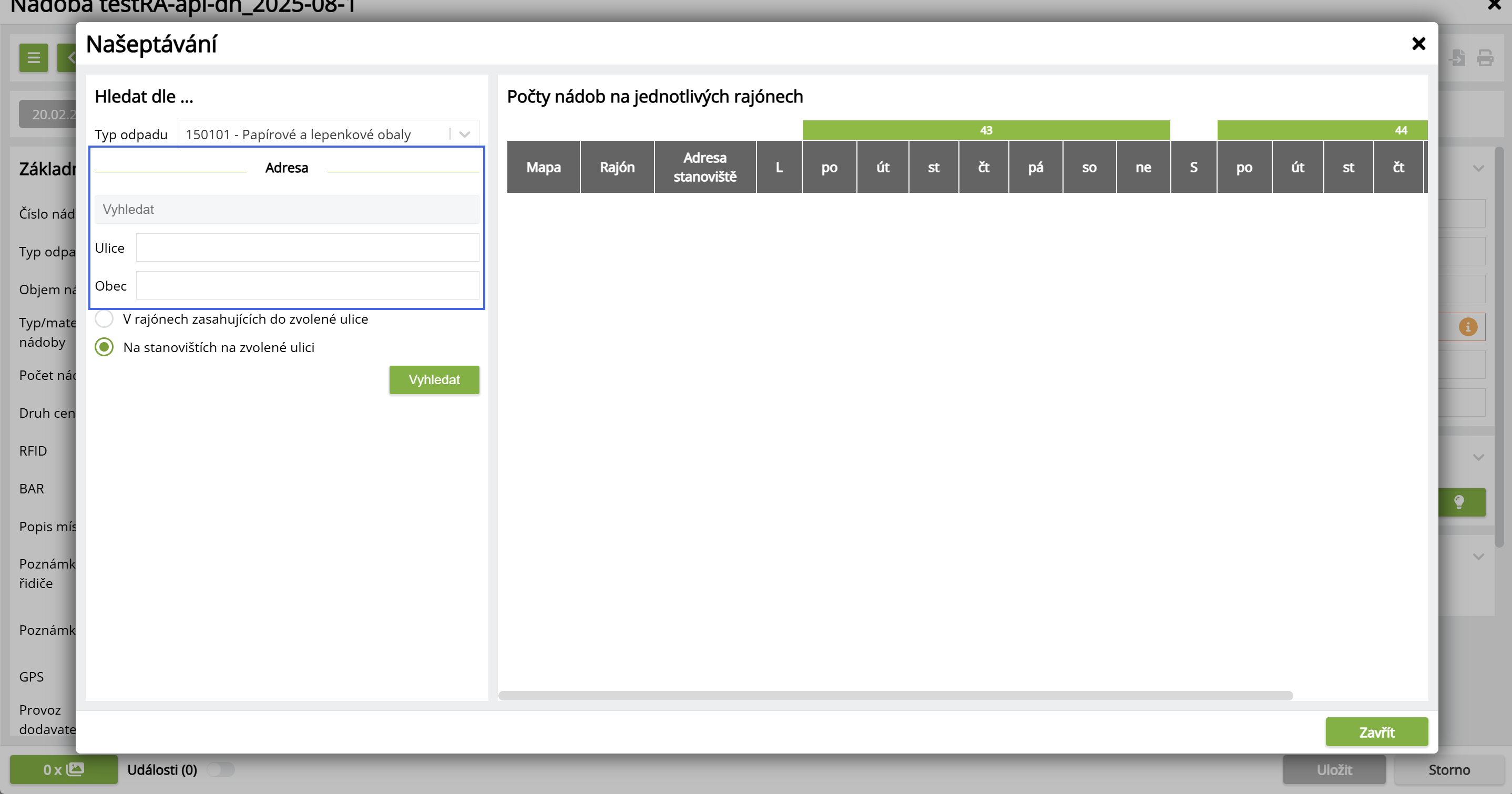Click the printer icon in toolbar
1512x794 pixels.
[1485, 57]
